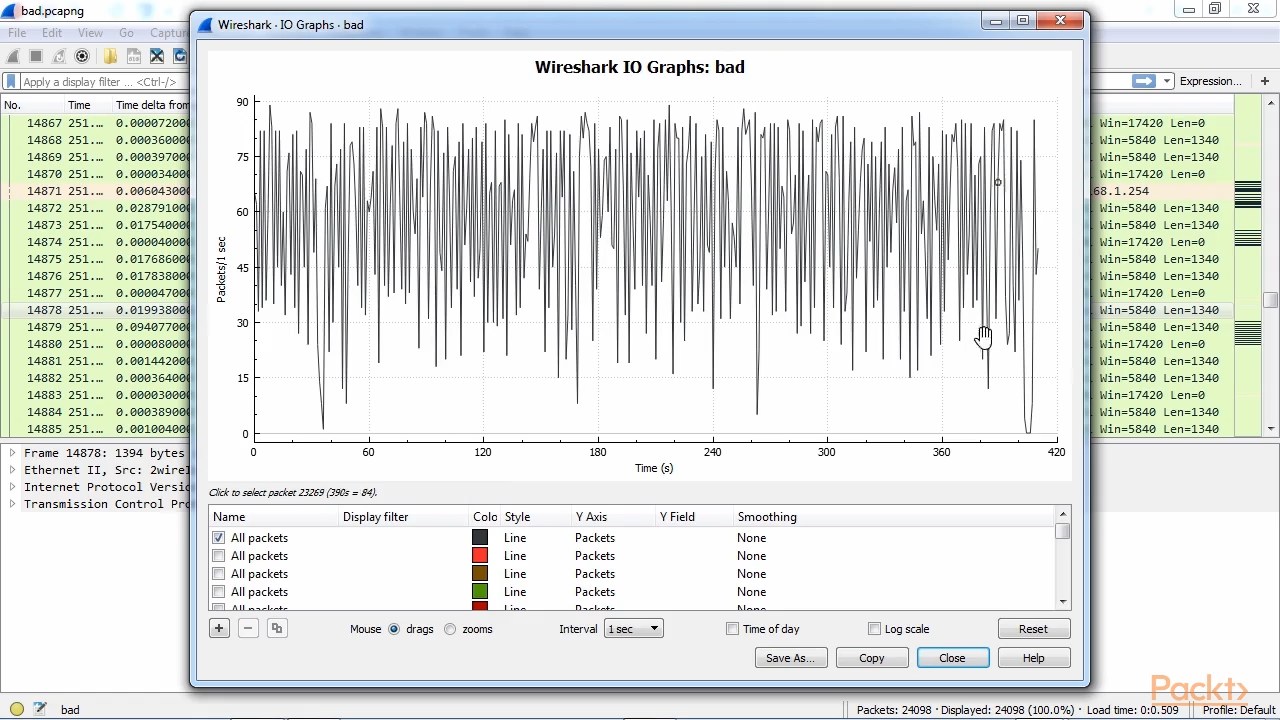Click the apply filter blue arrow icon

pos(1143,81)
